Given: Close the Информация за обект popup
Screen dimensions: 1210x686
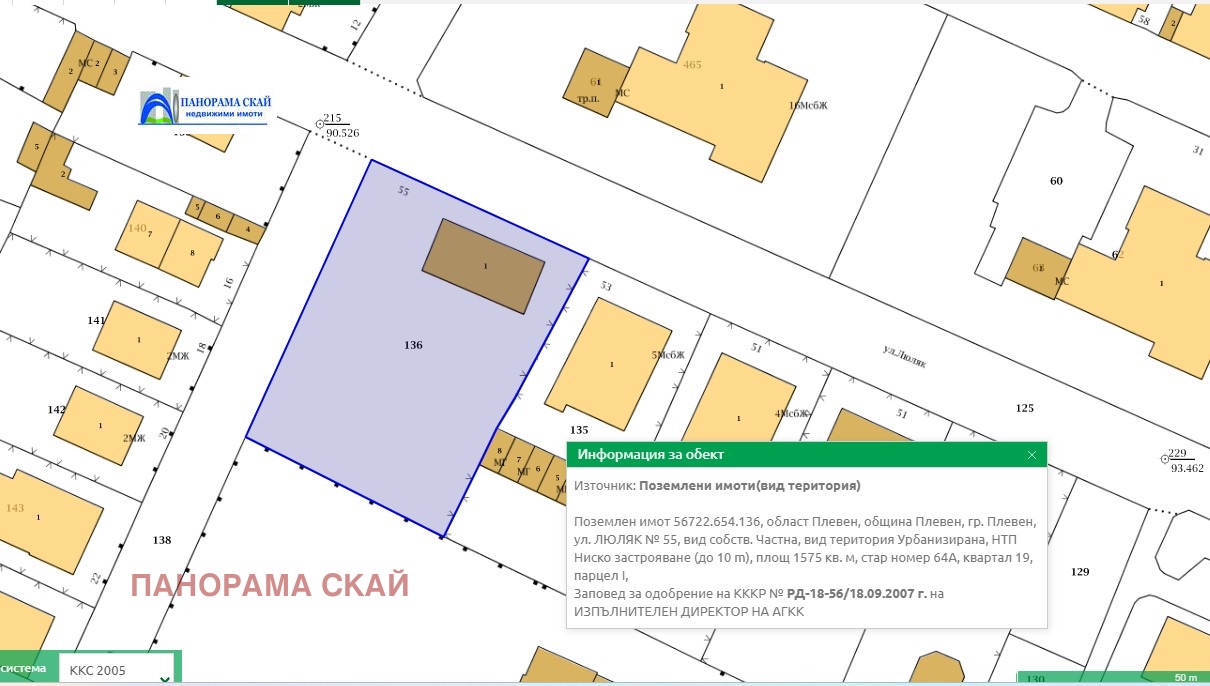Looking at the screenshot, I should click(x=1032, y=455).
